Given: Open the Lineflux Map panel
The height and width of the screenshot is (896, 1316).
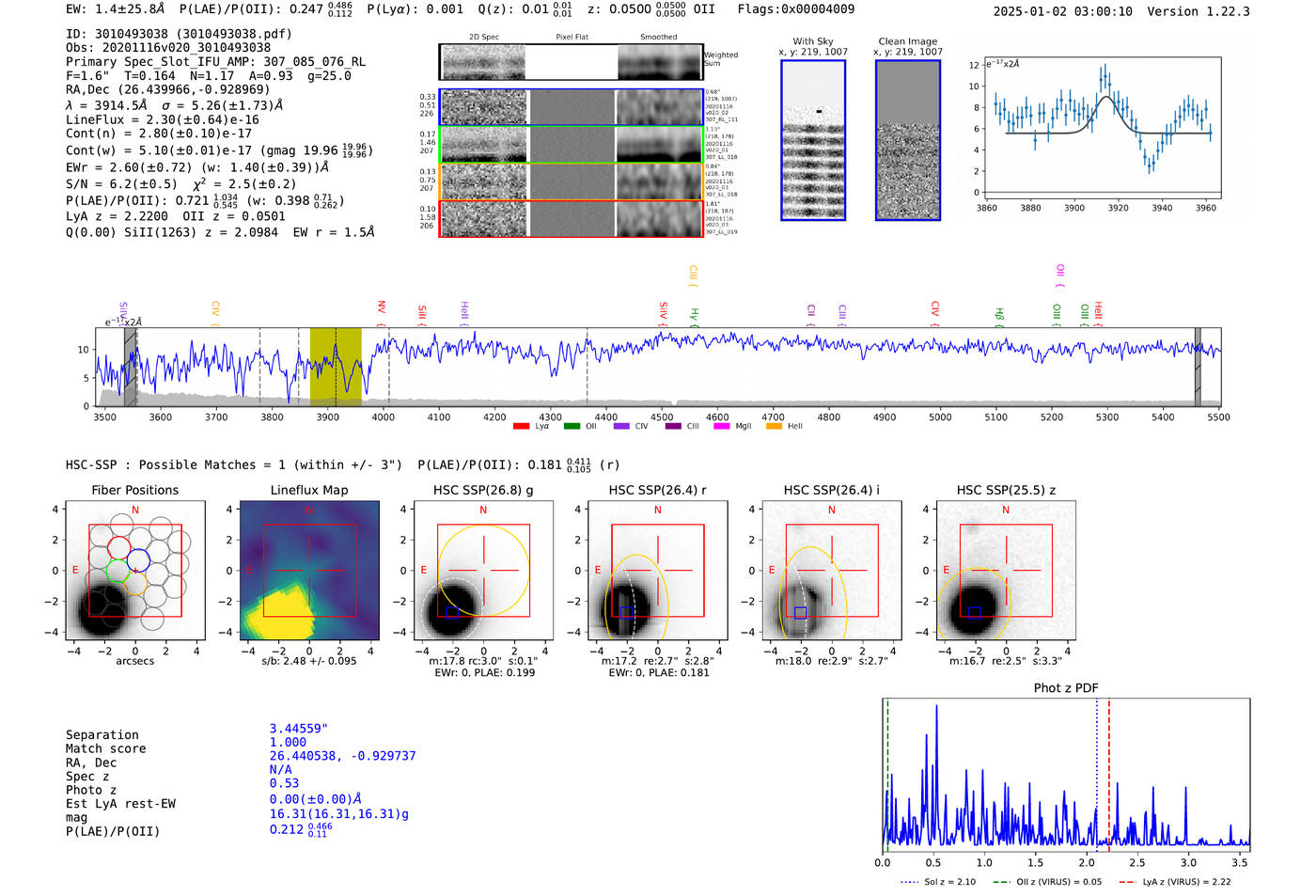Looking at the screenshot, I should point(309,571).
